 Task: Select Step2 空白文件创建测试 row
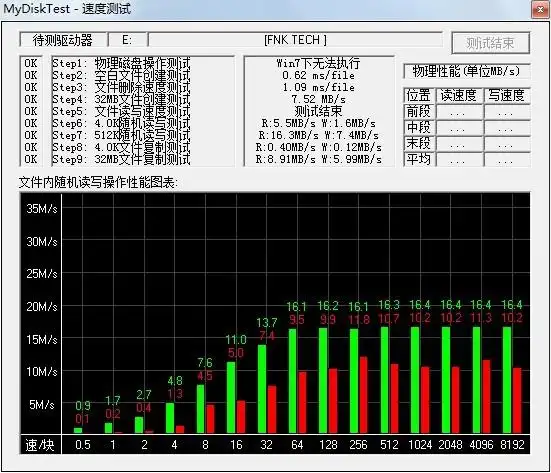(121, 76)
